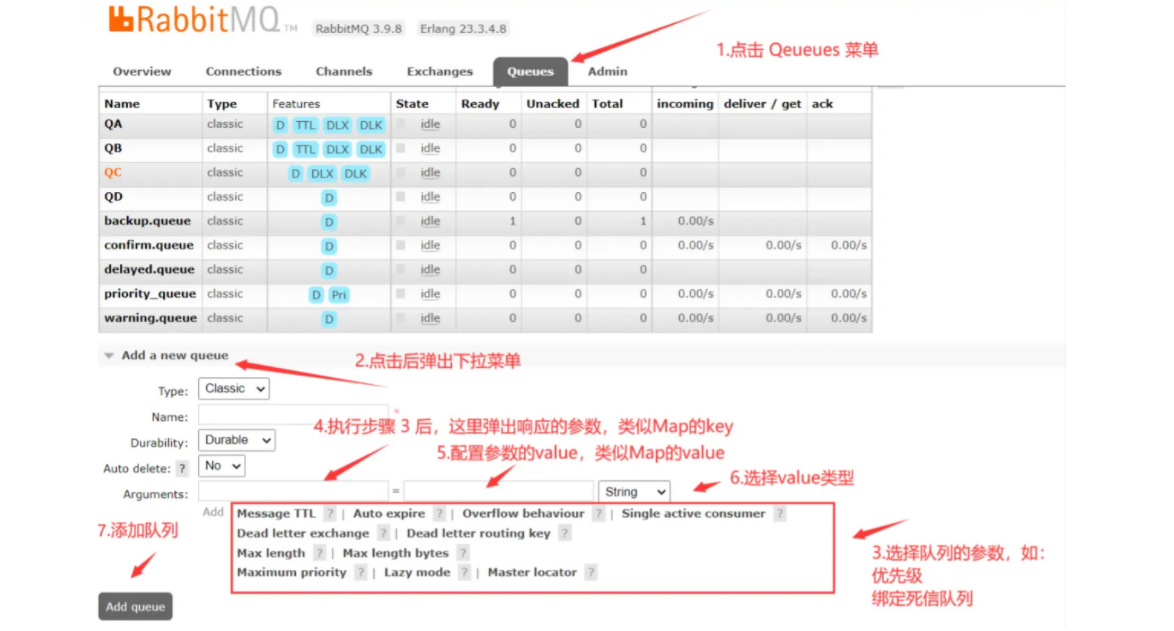Open help for Message TTL argument

pos(329,513)
